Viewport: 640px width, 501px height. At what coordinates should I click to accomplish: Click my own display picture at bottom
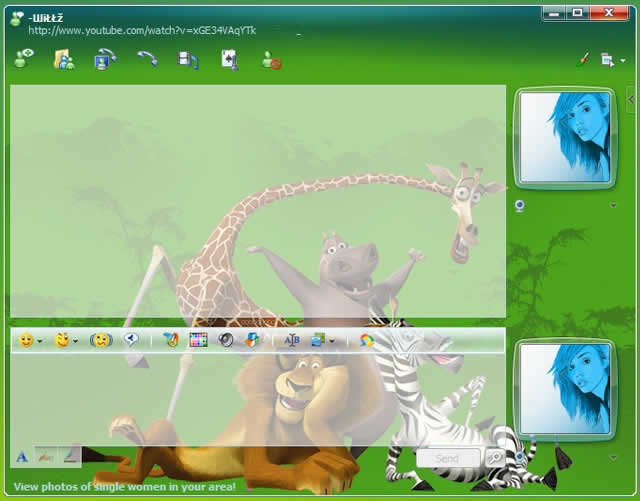click(x=565, y=389)
